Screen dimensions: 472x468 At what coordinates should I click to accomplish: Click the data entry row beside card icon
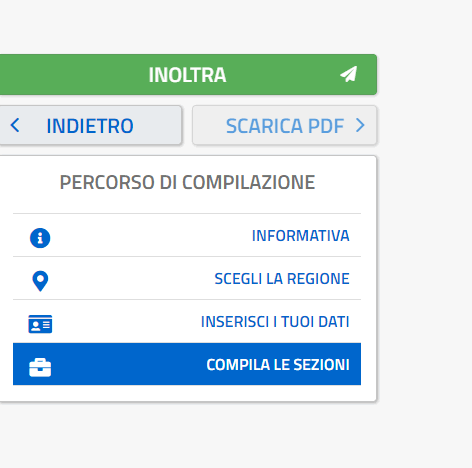tap(187, 321)
